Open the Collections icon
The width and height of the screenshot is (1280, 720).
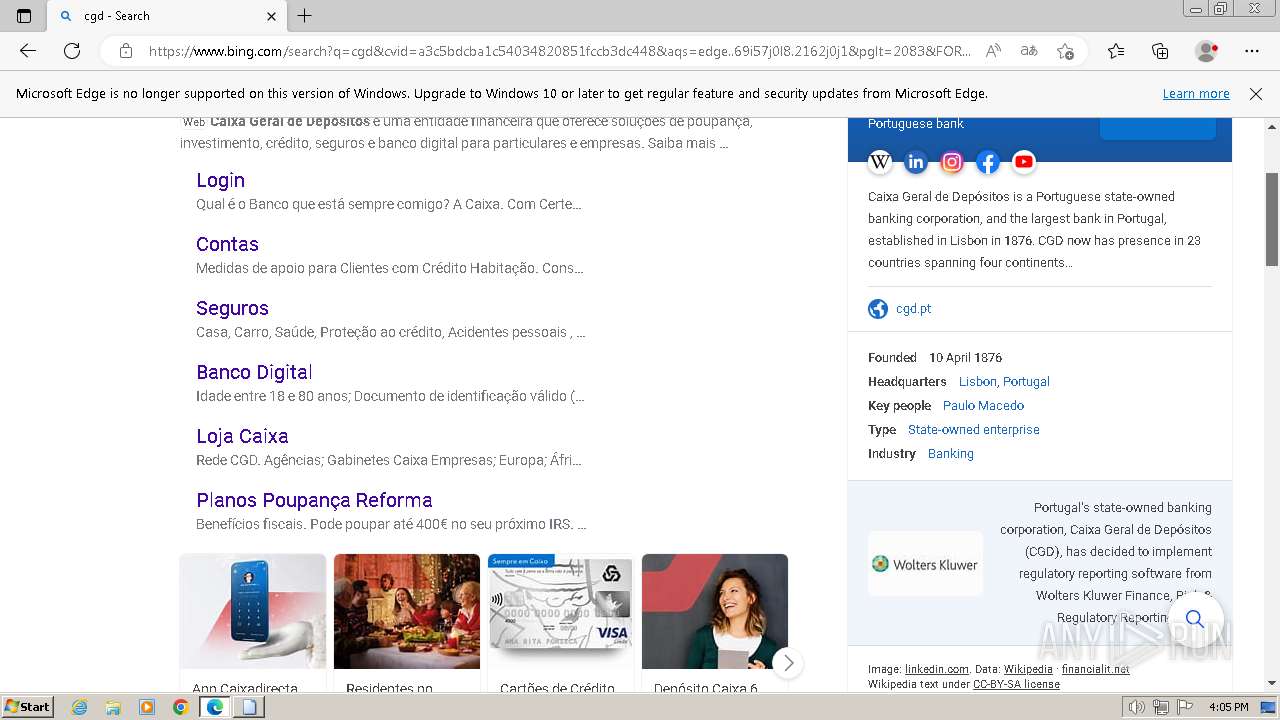click(1160, 51)
